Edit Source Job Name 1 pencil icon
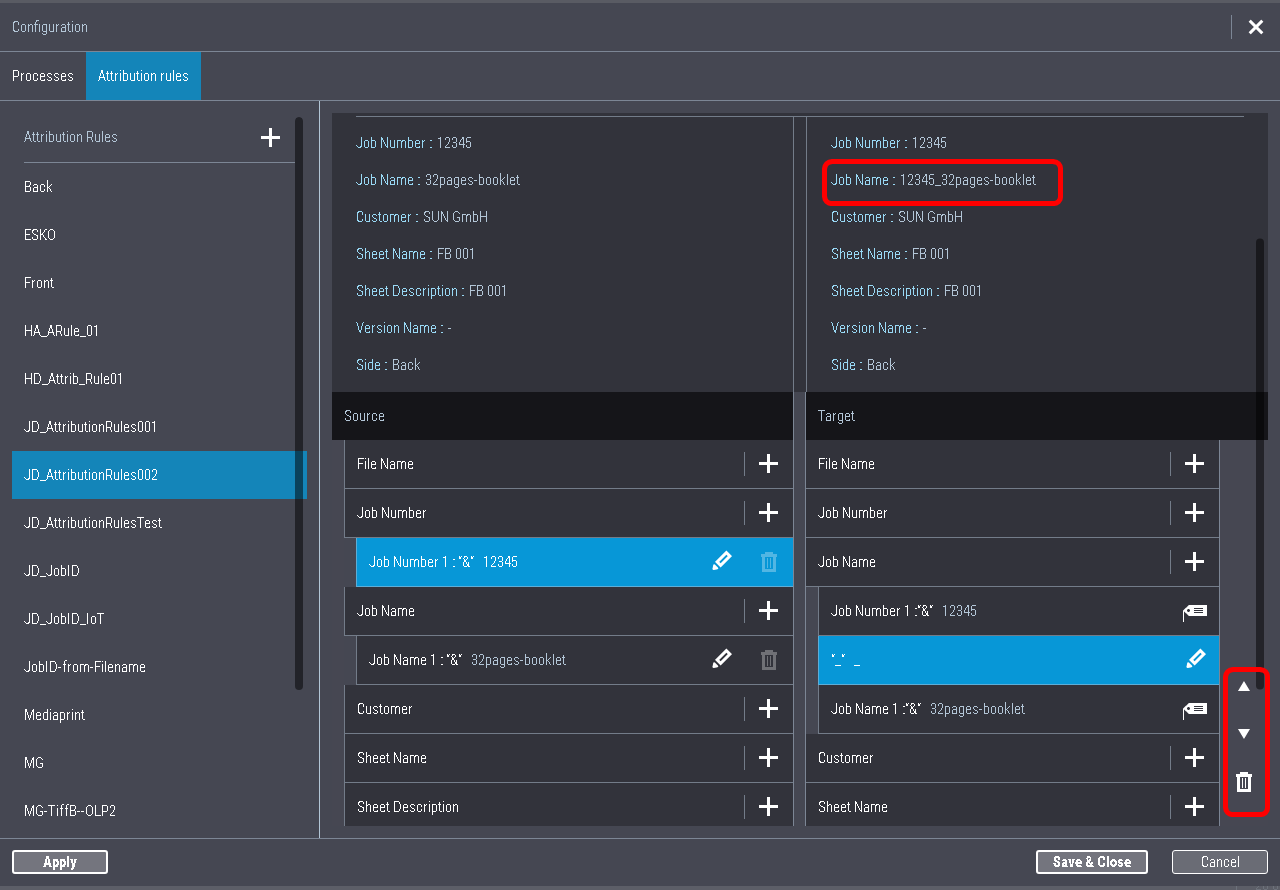The image size is (1280, 890). point(722,660)
